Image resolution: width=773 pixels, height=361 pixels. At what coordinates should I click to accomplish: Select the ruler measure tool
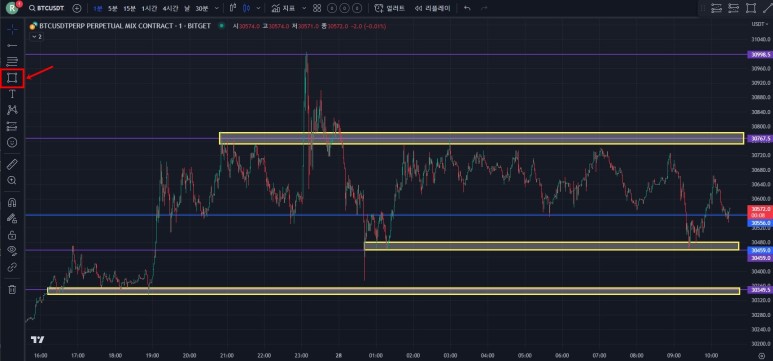tap(12, 165)
